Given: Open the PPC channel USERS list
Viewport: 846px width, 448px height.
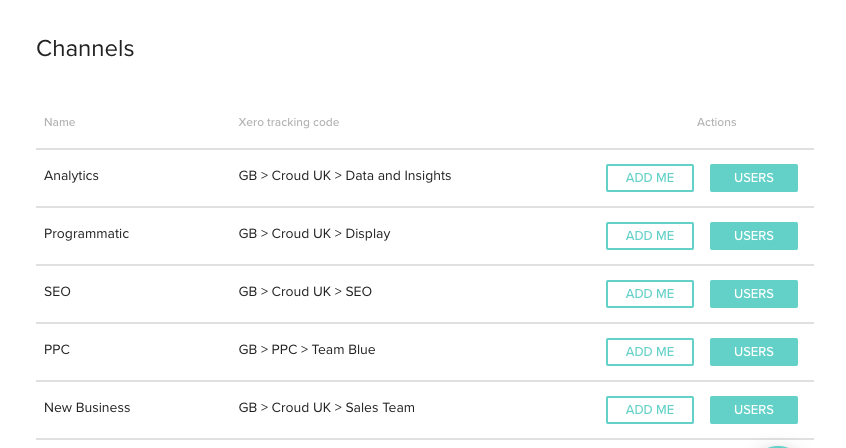Looking at the screenshot, I should (x=753, y=352).
